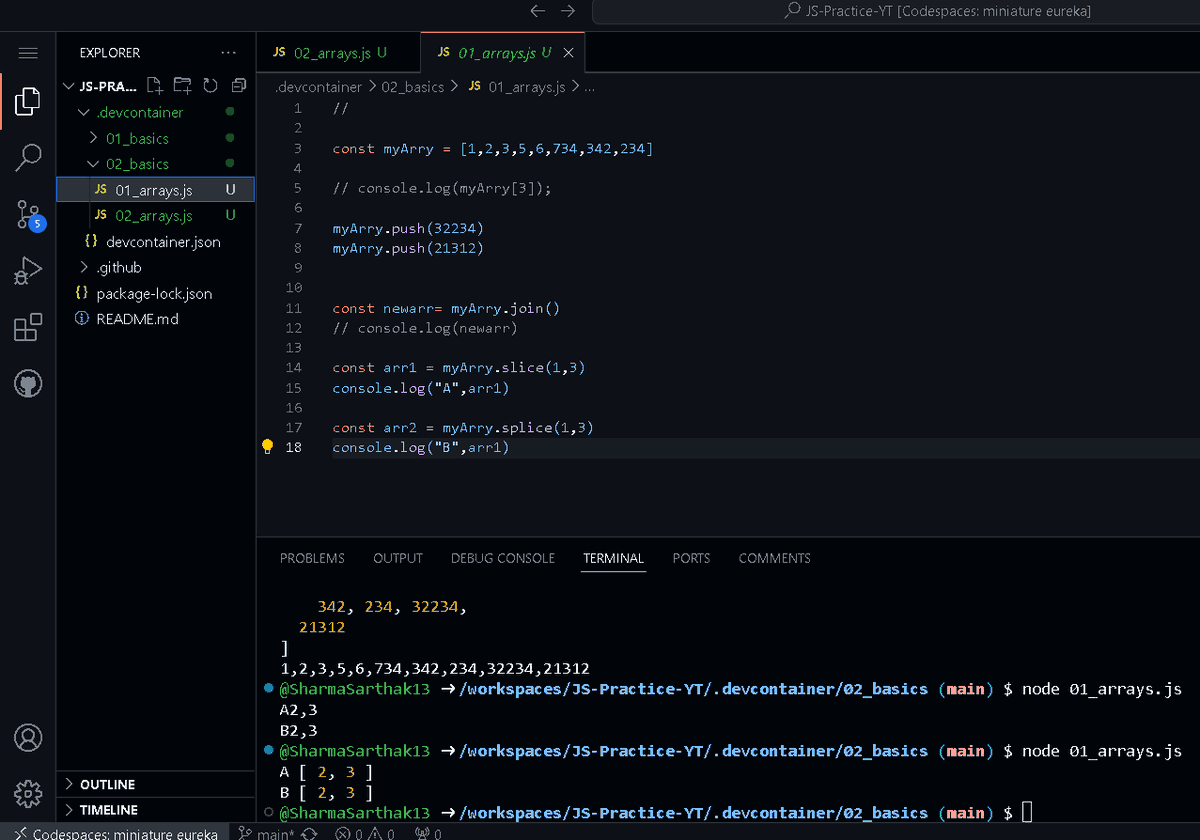The height and width of the screenshot is (840, 1200).
Task: Create a new folder in the Explorer
Action: [182, 86]
